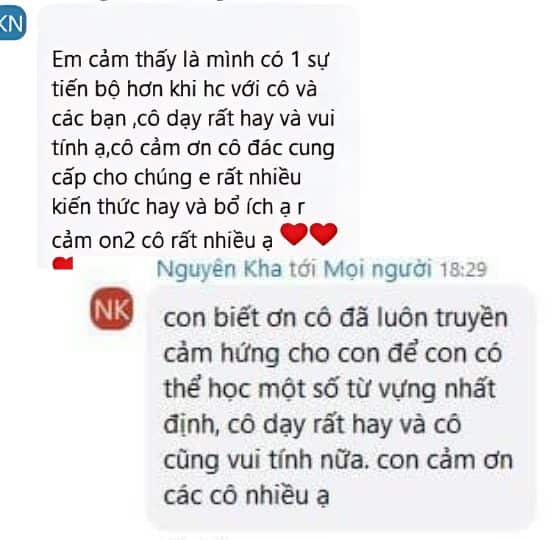Select line 'thể học một số từ vựng nhất'
The height and width of the screenshot is (540, 560).
click(330, 389)
